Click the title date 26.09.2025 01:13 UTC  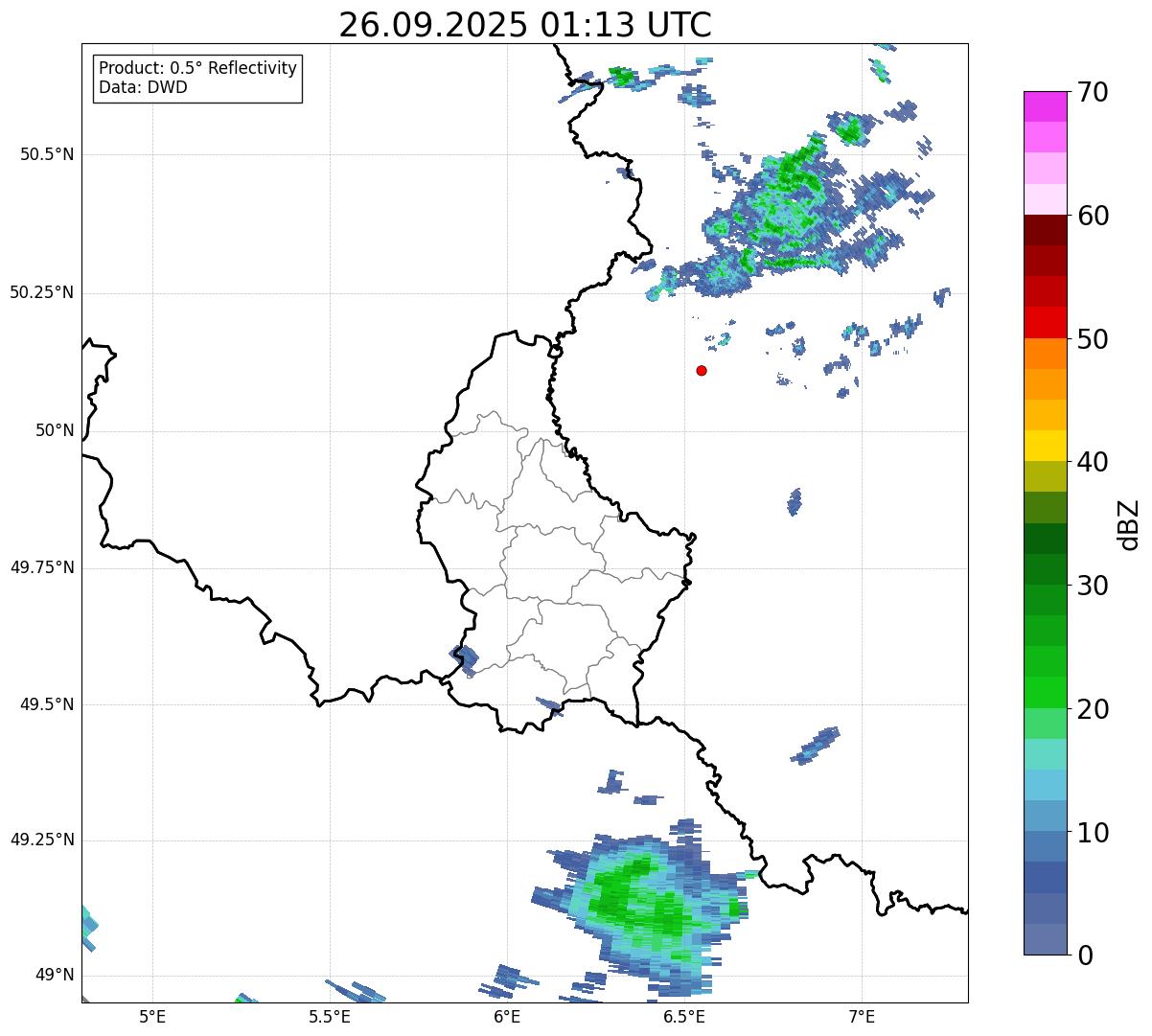click(525, 25)
